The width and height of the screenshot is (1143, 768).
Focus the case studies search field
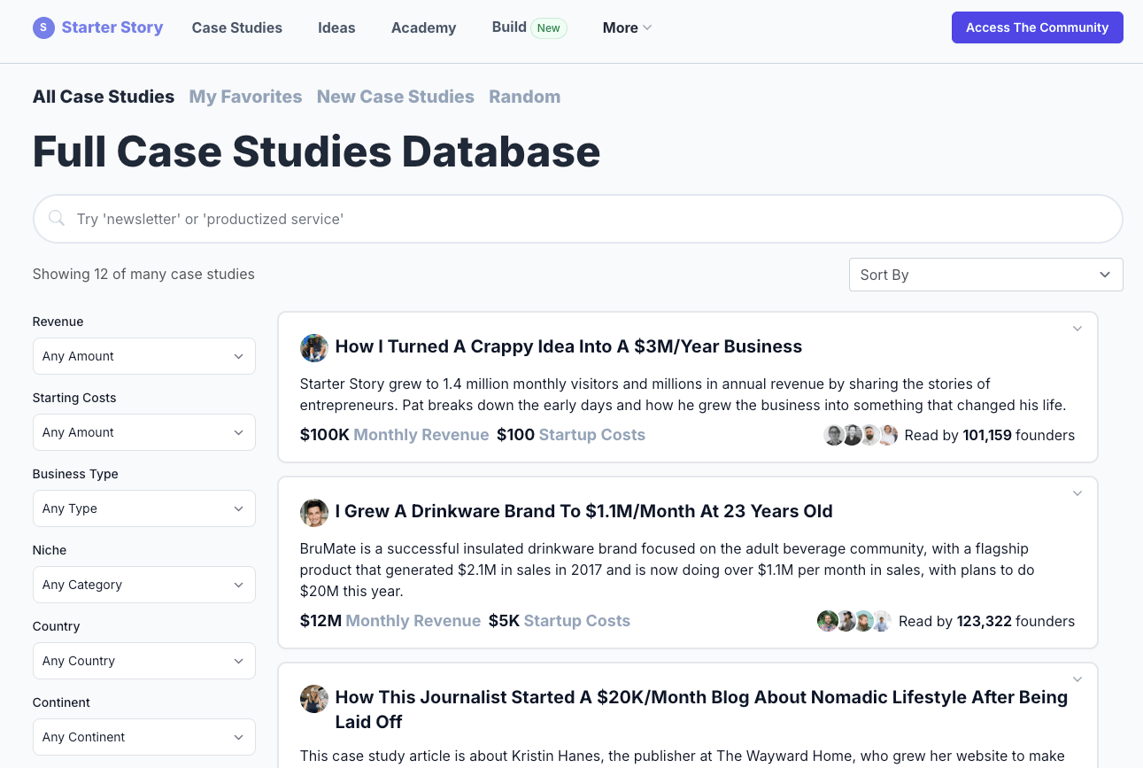coord(577,219)
